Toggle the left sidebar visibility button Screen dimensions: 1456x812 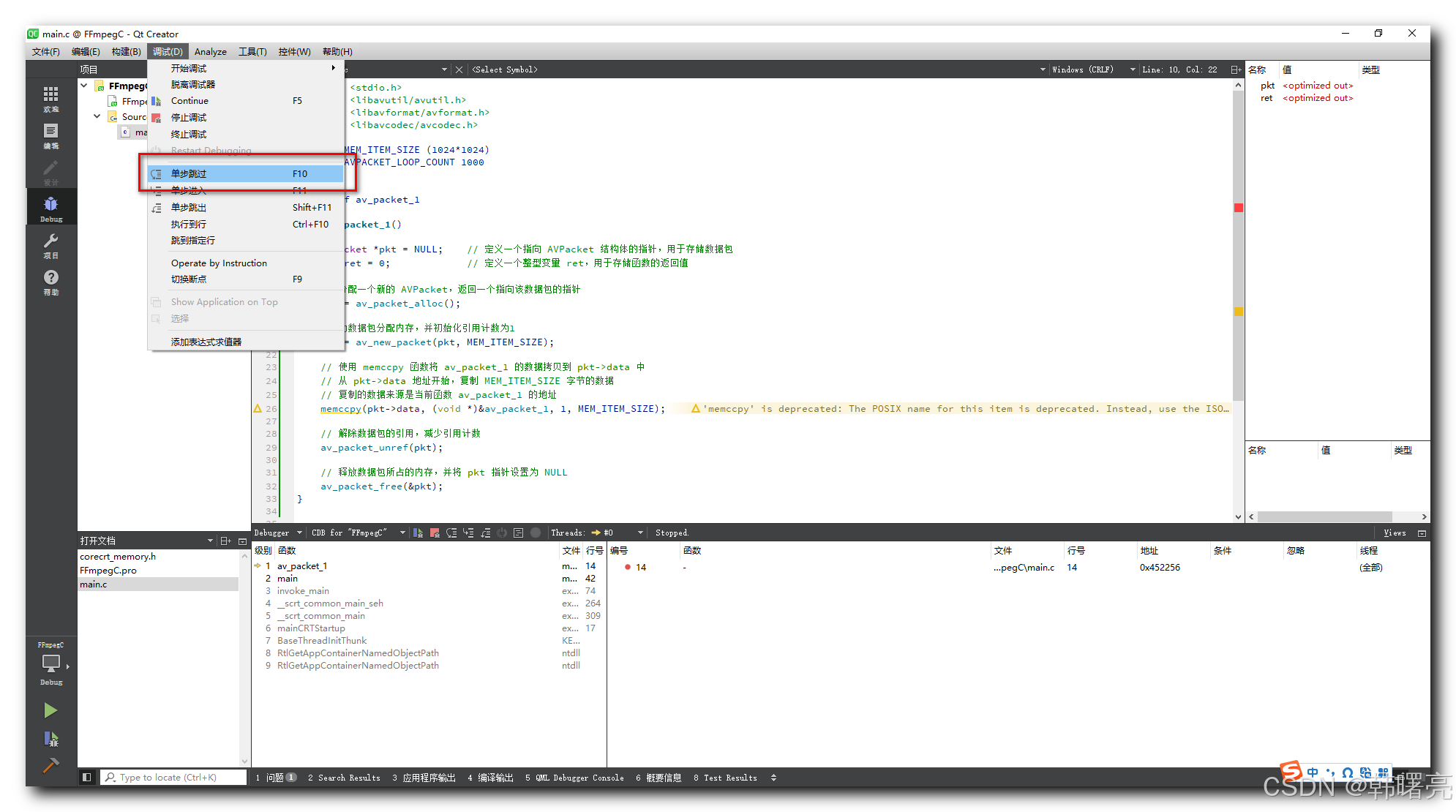[86, 777]
